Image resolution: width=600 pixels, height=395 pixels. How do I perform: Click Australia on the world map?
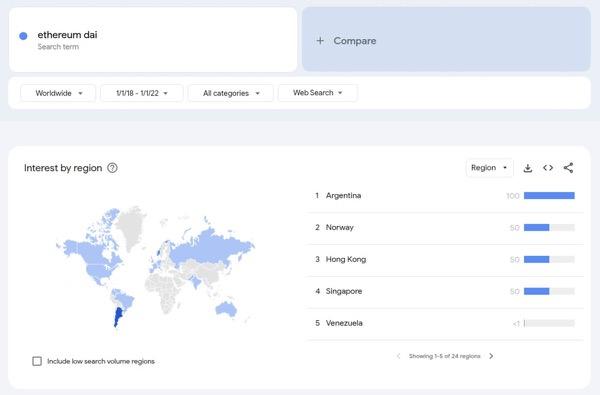coord(227,308)
